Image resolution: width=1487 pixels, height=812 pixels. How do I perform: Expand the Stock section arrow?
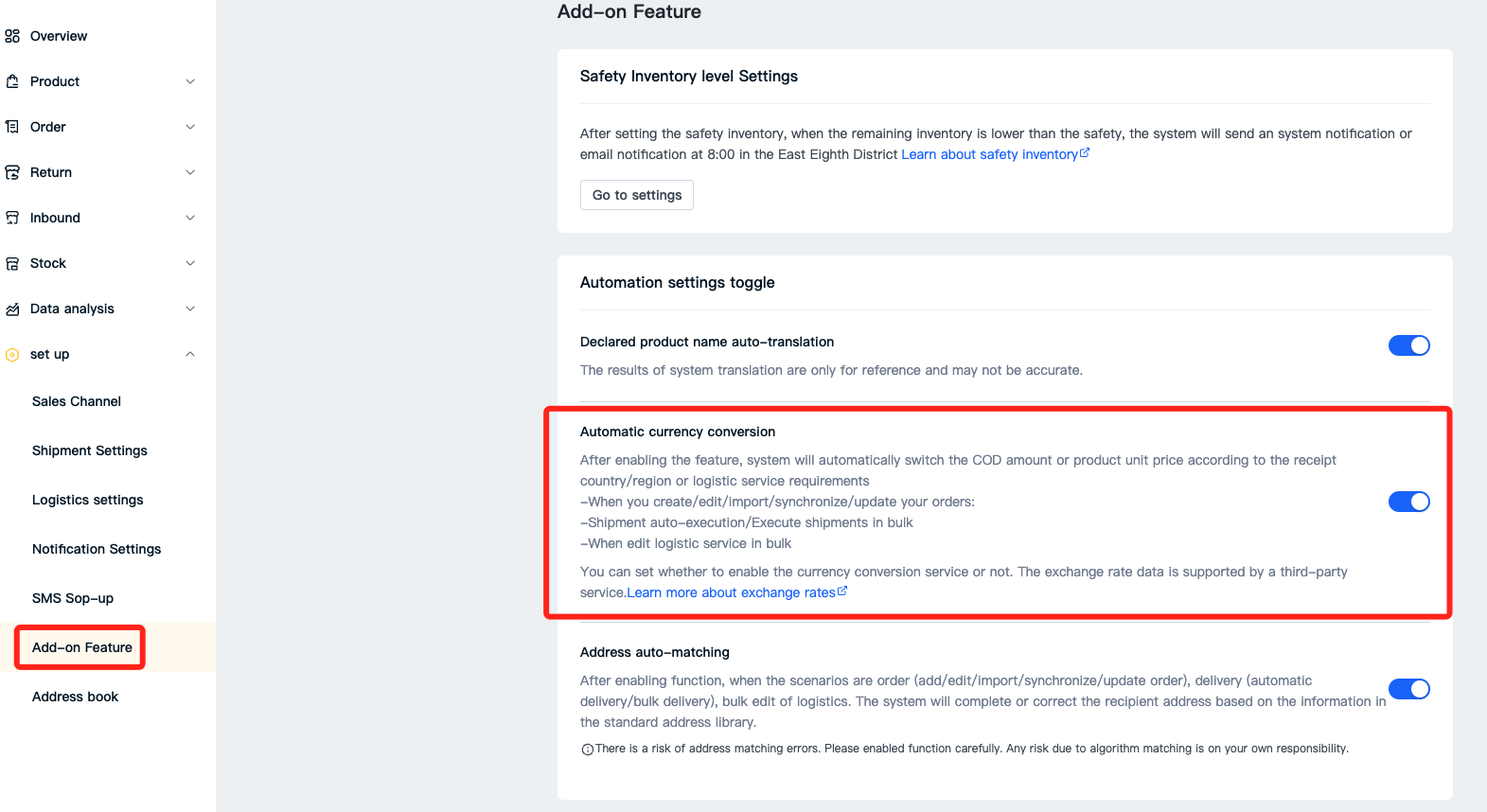pyautogui.click(x=190, y=263)
